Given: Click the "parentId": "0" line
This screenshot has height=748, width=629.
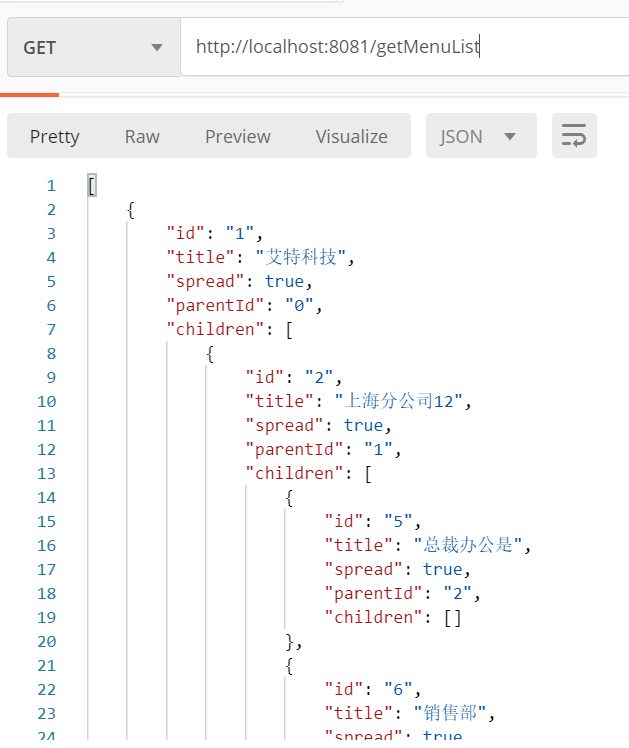Looking at the screenshot, I should (x=244, y=305).
